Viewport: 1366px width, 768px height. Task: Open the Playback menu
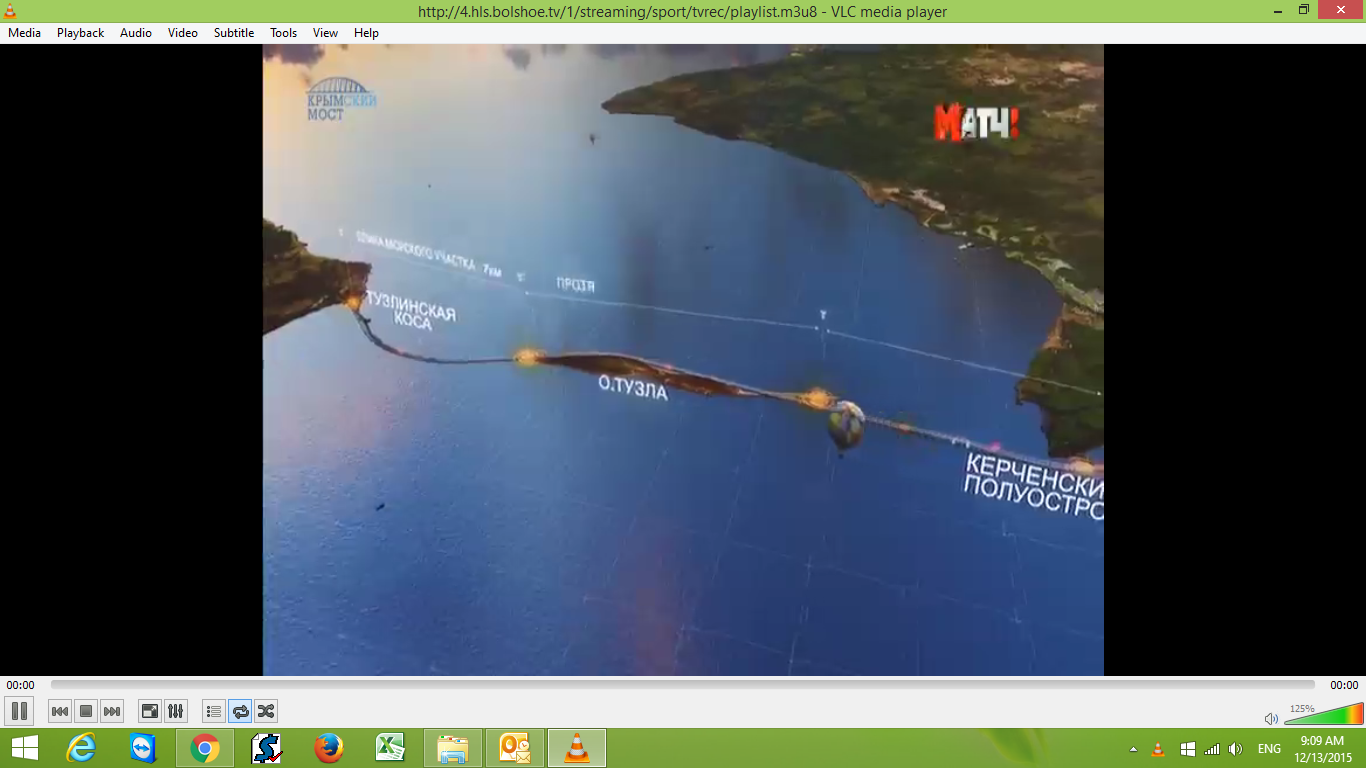[80, 33]
